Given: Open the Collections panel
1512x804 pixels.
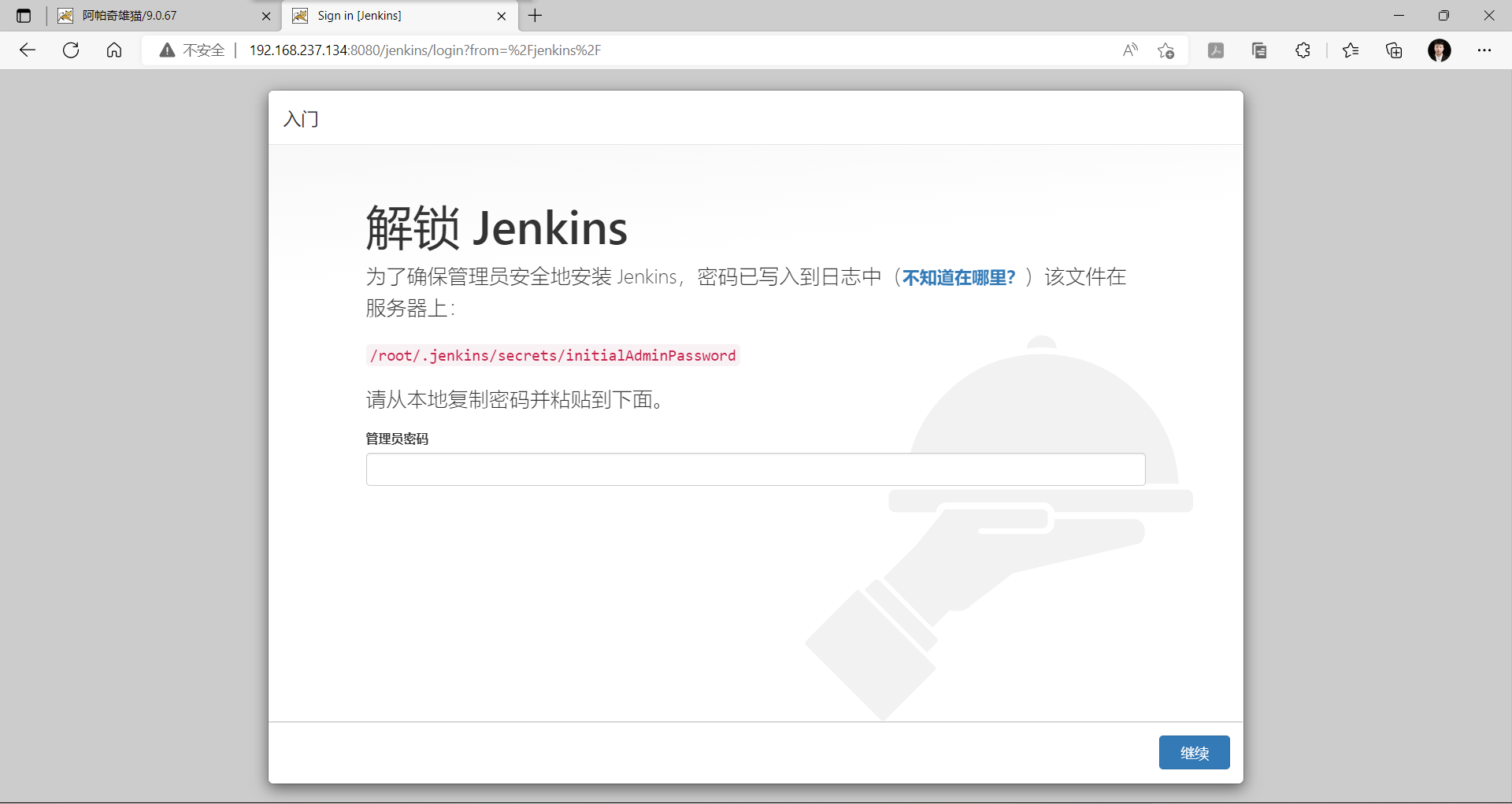Looking at the screenshot, I should point(1395,50).
